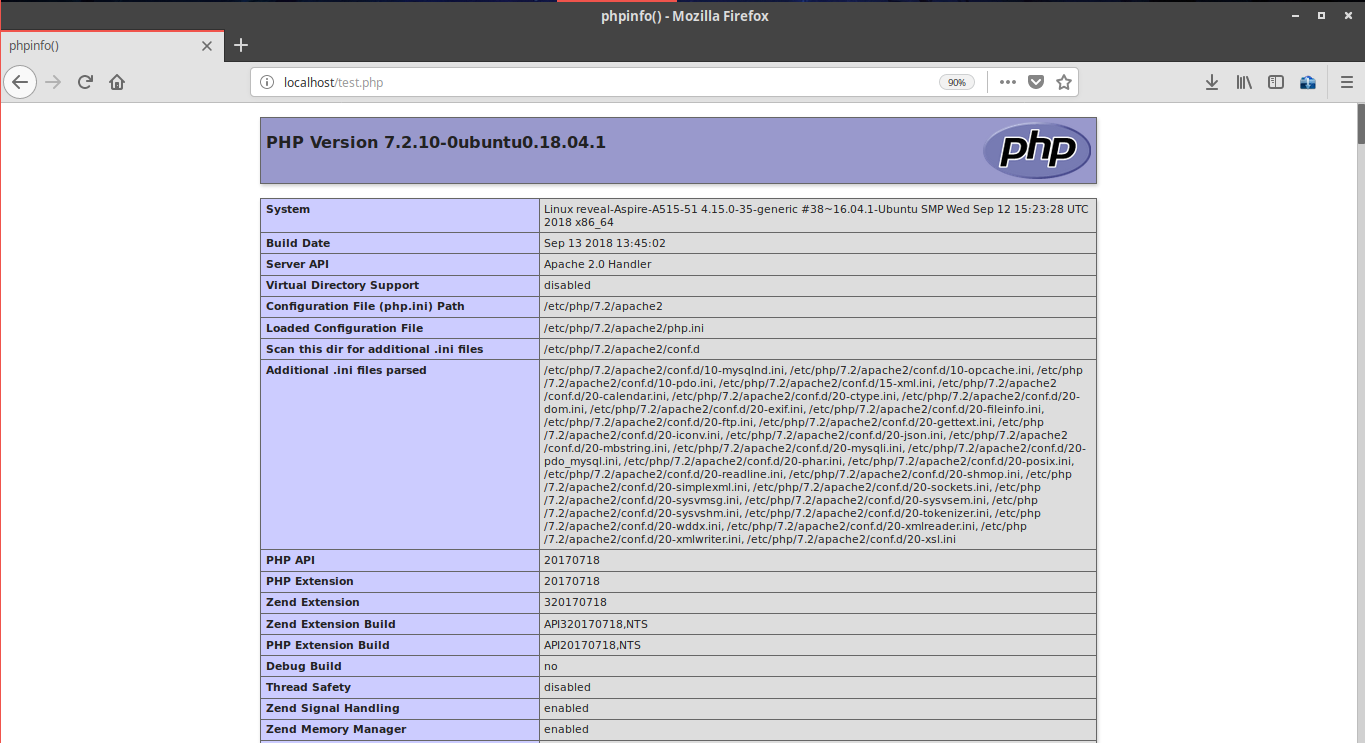Click the blue extension icon in the toolbar
This screenshot has width=1365, height=743.
pos(1307,82)
